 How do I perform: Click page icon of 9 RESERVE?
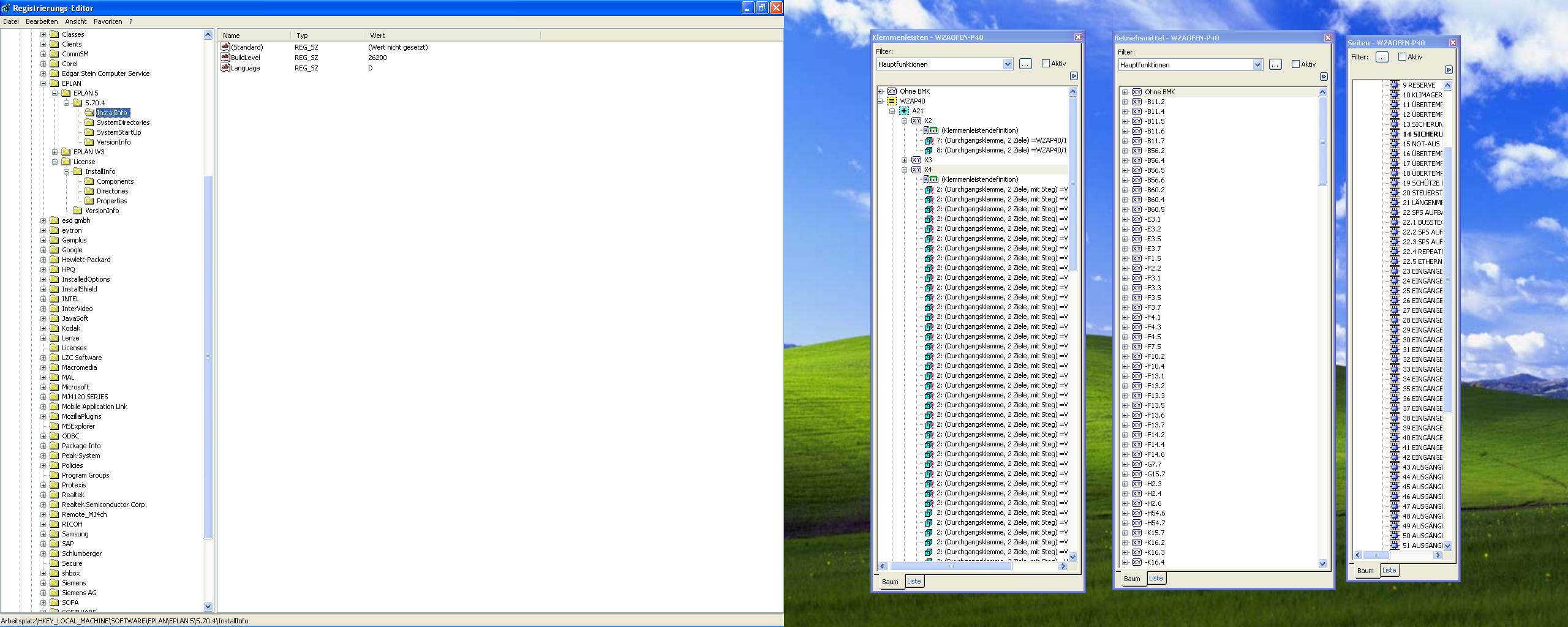click(1395, 85)
